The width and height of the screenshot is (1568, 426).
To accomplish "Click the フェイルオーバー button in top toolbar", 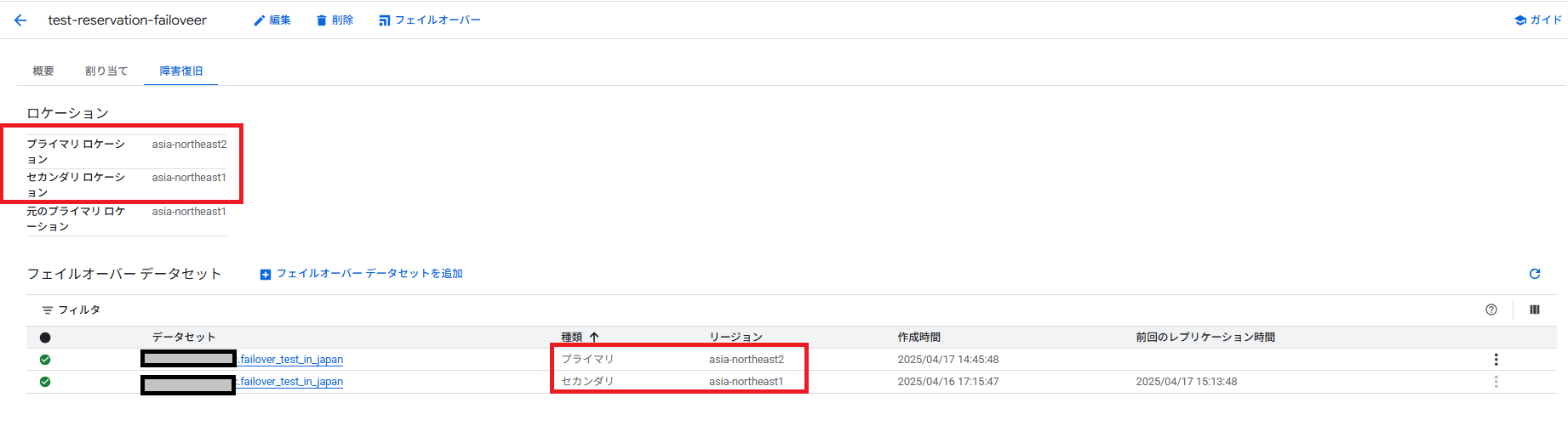I will (x=430, y=20).
